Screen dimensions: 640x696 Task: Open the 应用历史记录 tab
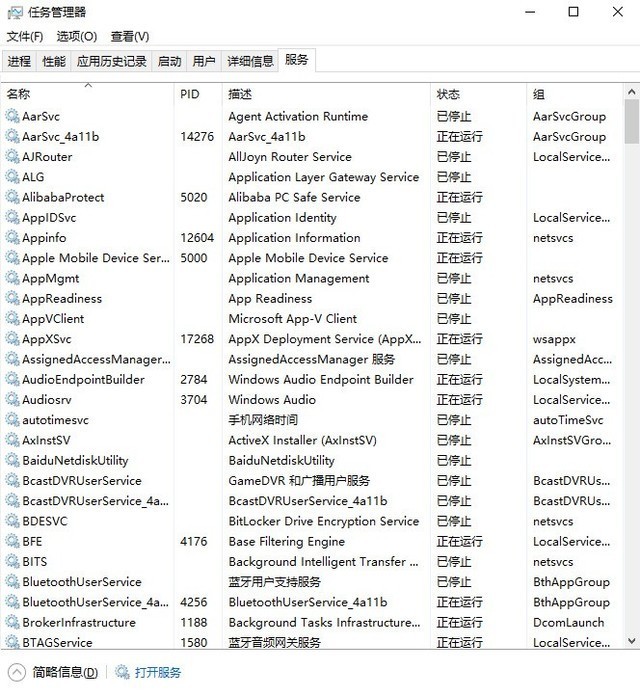[111, 61]
